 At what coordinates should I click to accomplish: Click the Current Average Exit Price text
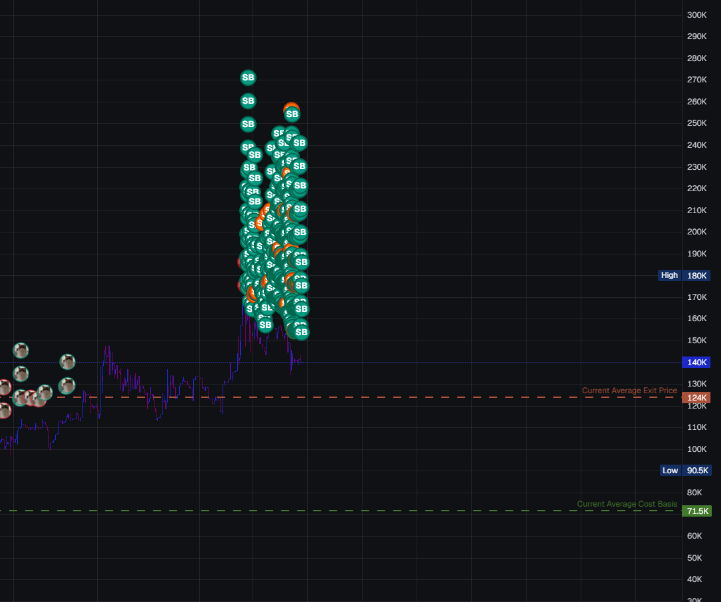pos(629,390)
